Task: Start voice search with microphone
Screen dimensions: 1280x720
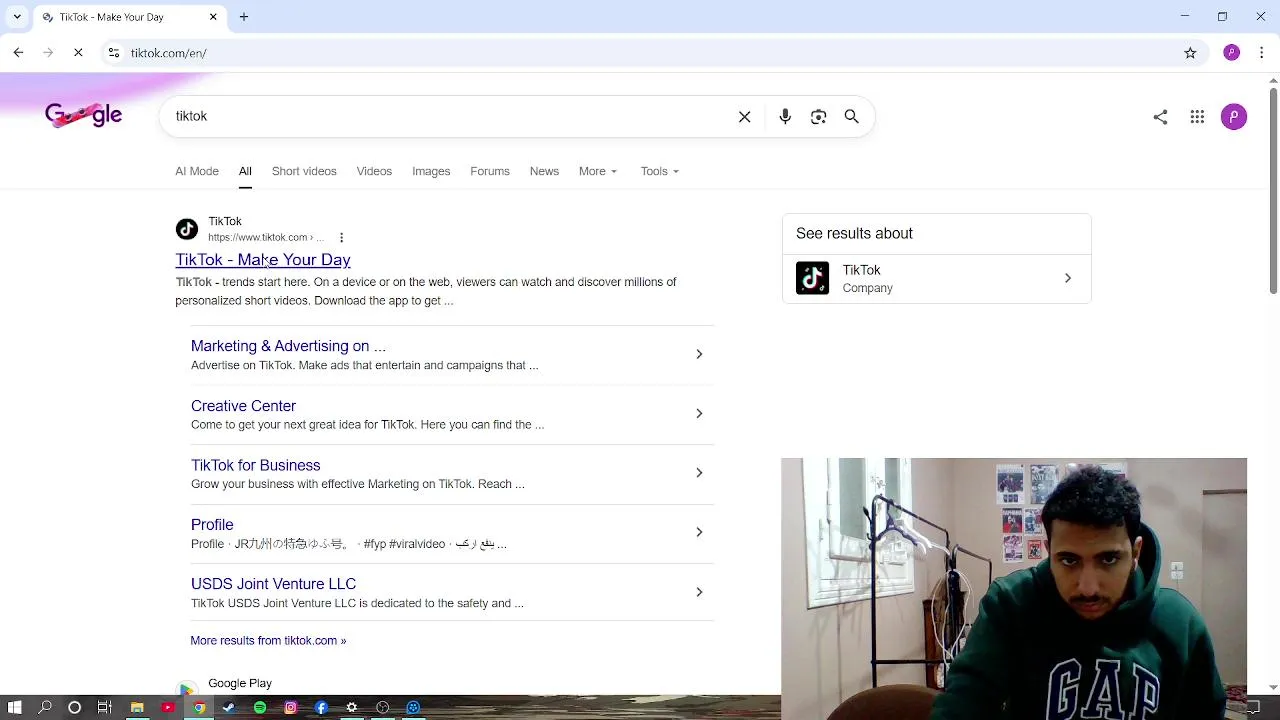Action: (x=785, y=117)
